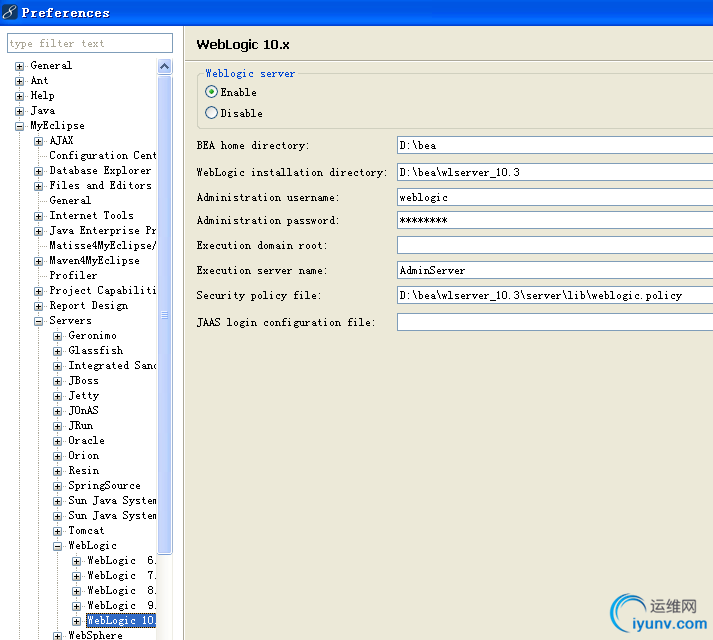Select Profiler tree item
Image resolution: width=713 pixels, height=640 pixels.
(x=73, y=276)
